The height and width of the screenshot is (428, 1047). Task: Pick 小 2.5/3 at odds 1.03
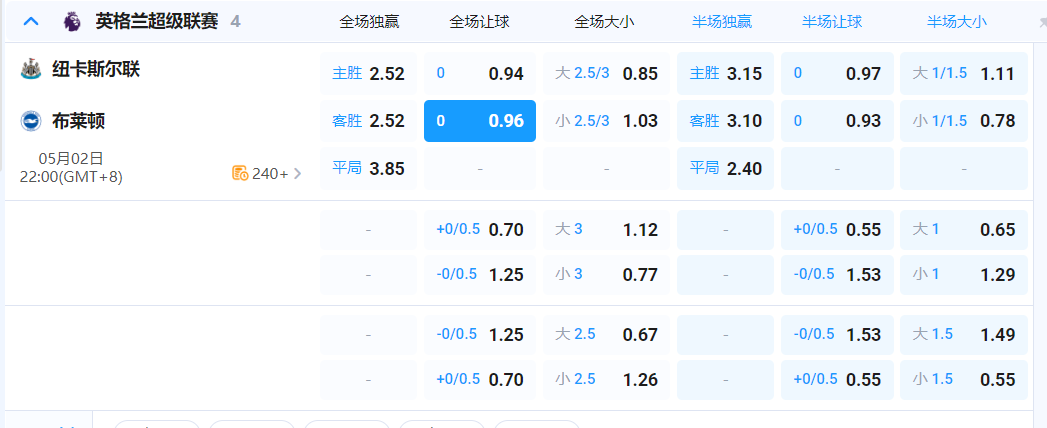coord(606,121)
